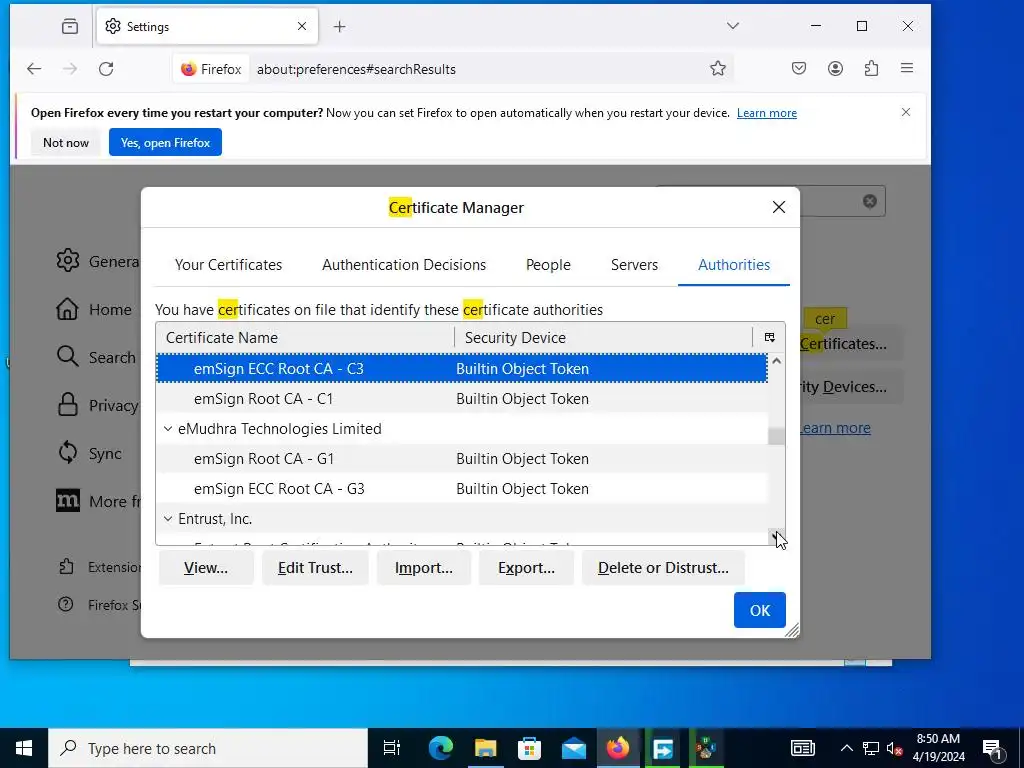The width and height of the screenshot is (1024, 768).
Task: Click the muted volume tray icon
Action: click(x=894, y=748)
